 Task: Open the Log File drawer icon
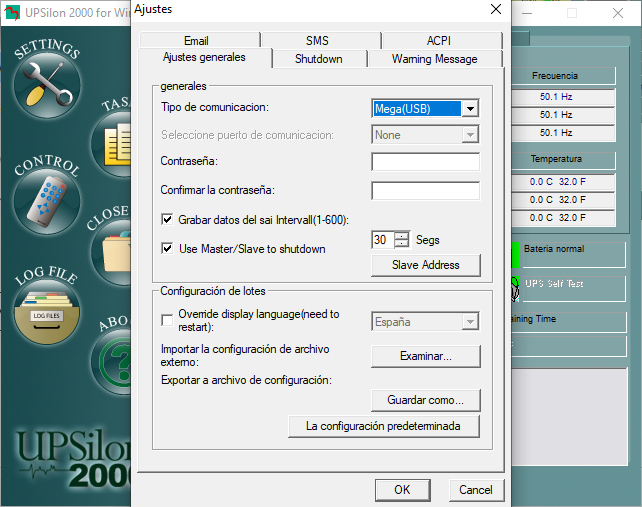coord(47,312)
